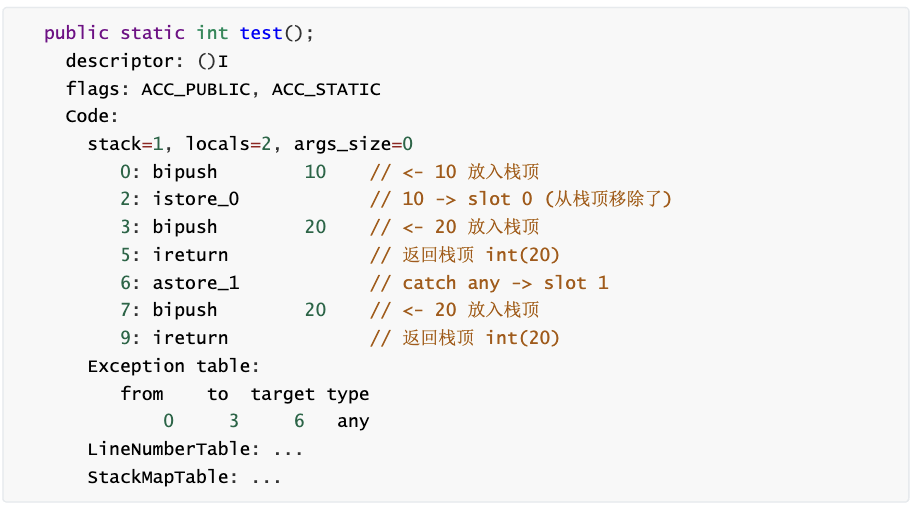Select the ACC_PUBLIC flag text

coord(196,89)
